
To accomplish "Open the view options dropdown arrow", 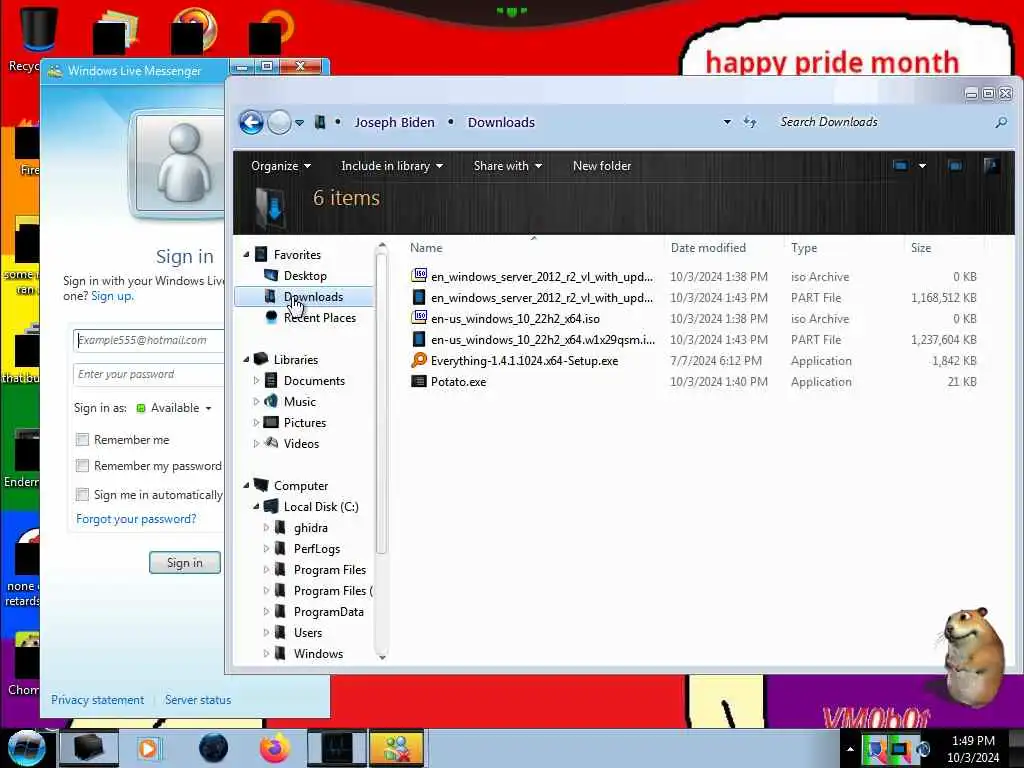I will click(922, 166).
